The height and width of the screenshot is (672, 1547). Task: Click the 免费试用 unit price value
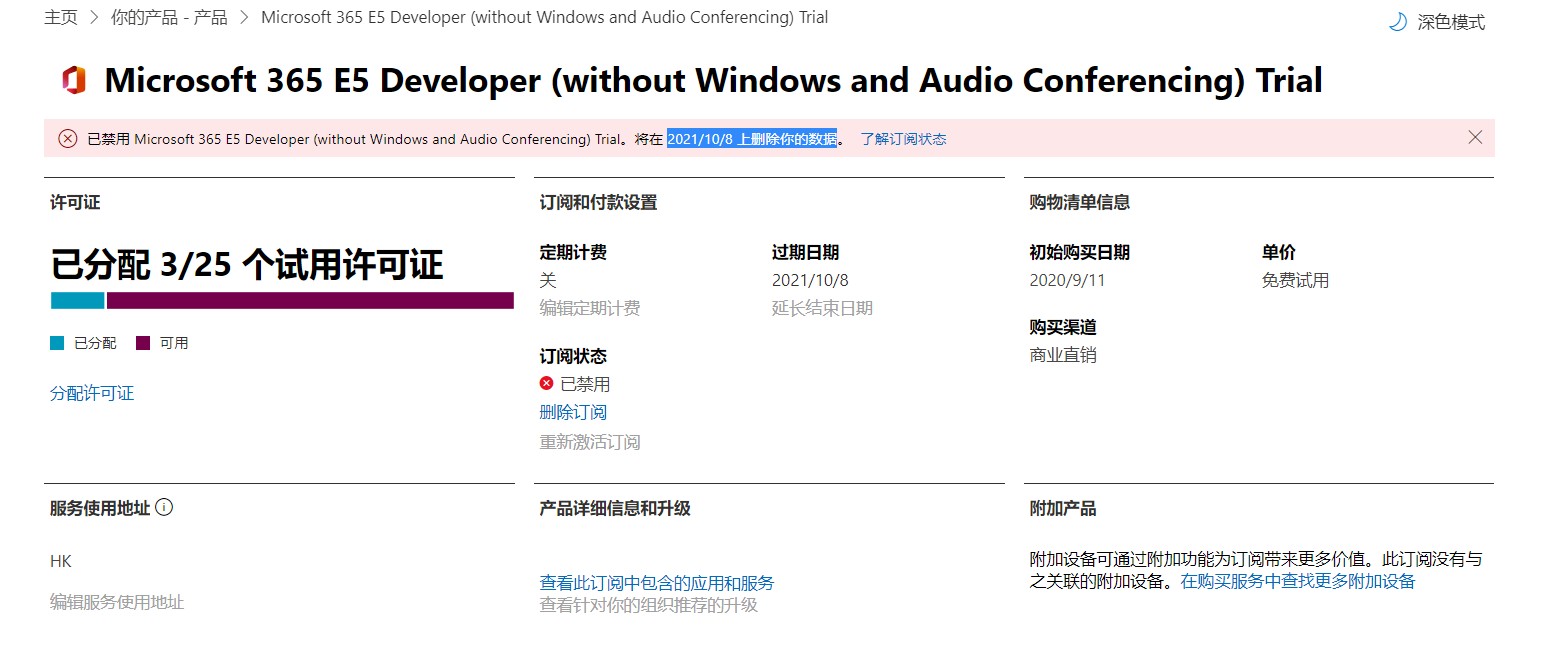(x=1295, y=280)
